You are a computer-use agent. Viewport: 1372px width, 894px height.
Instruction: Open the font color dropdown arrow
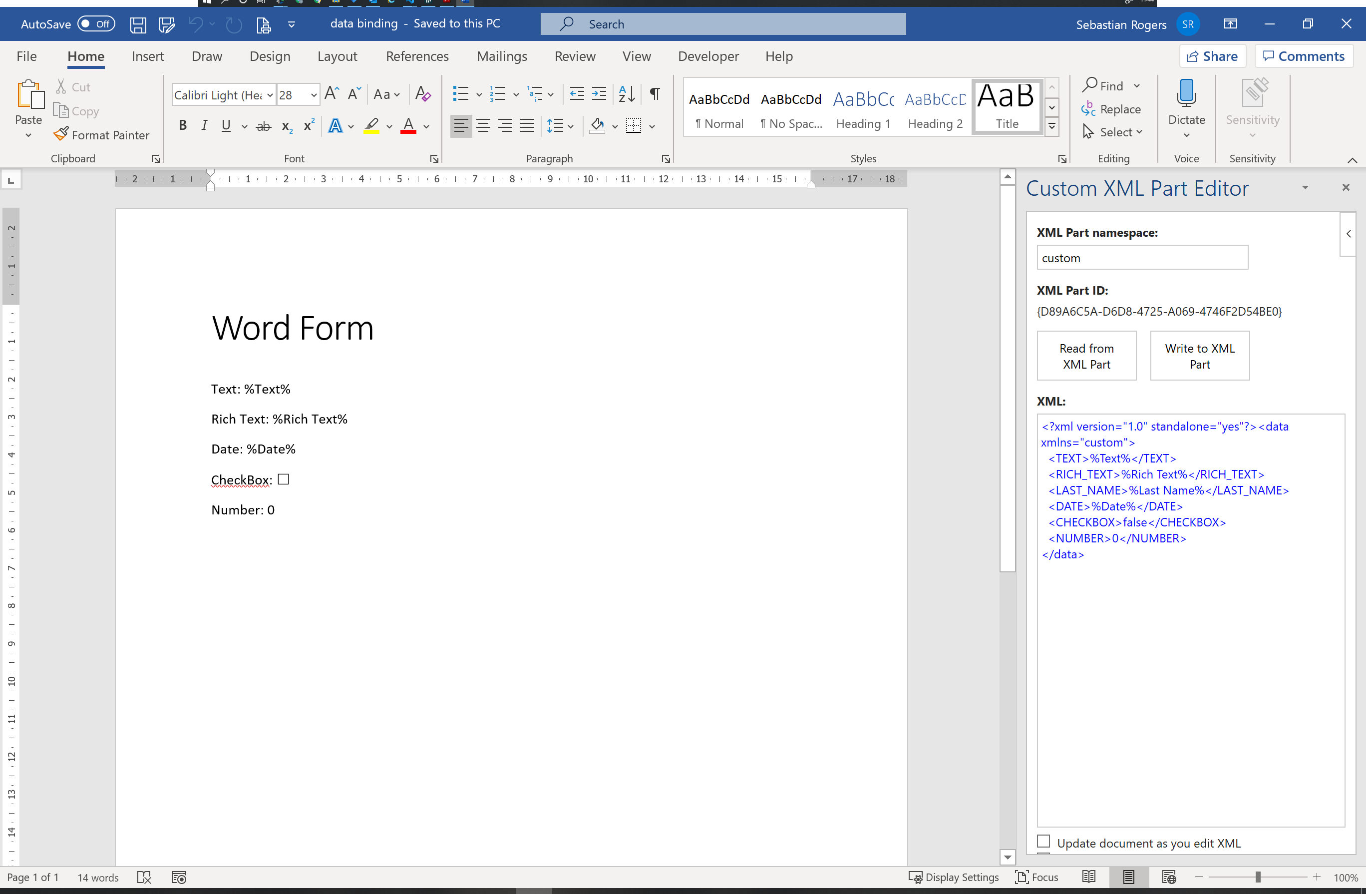426,126
